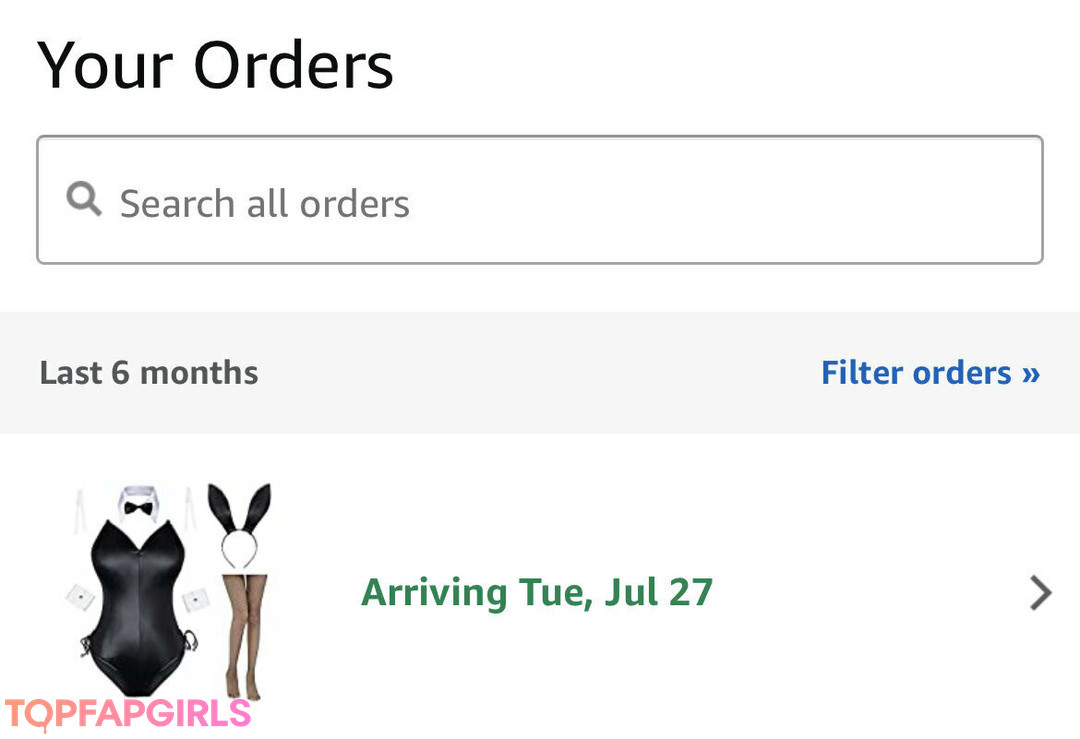Tap the "Search all orders" placeholder text
Screen dimensions: 1080x739
click(265, 204)
